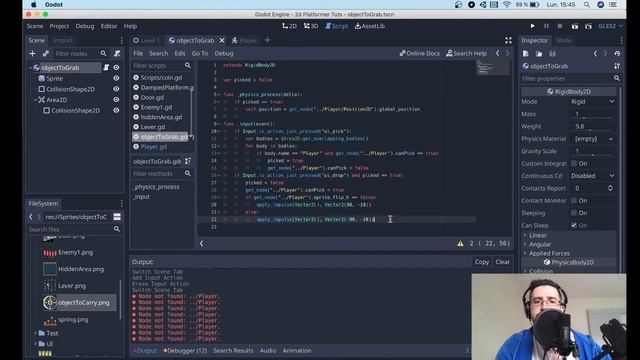The height and width of the screenshot is (360, 640).
Task: Hide the CollisionShape2D under Area2D
Action: pyautogui.click(x=116, y=110)
